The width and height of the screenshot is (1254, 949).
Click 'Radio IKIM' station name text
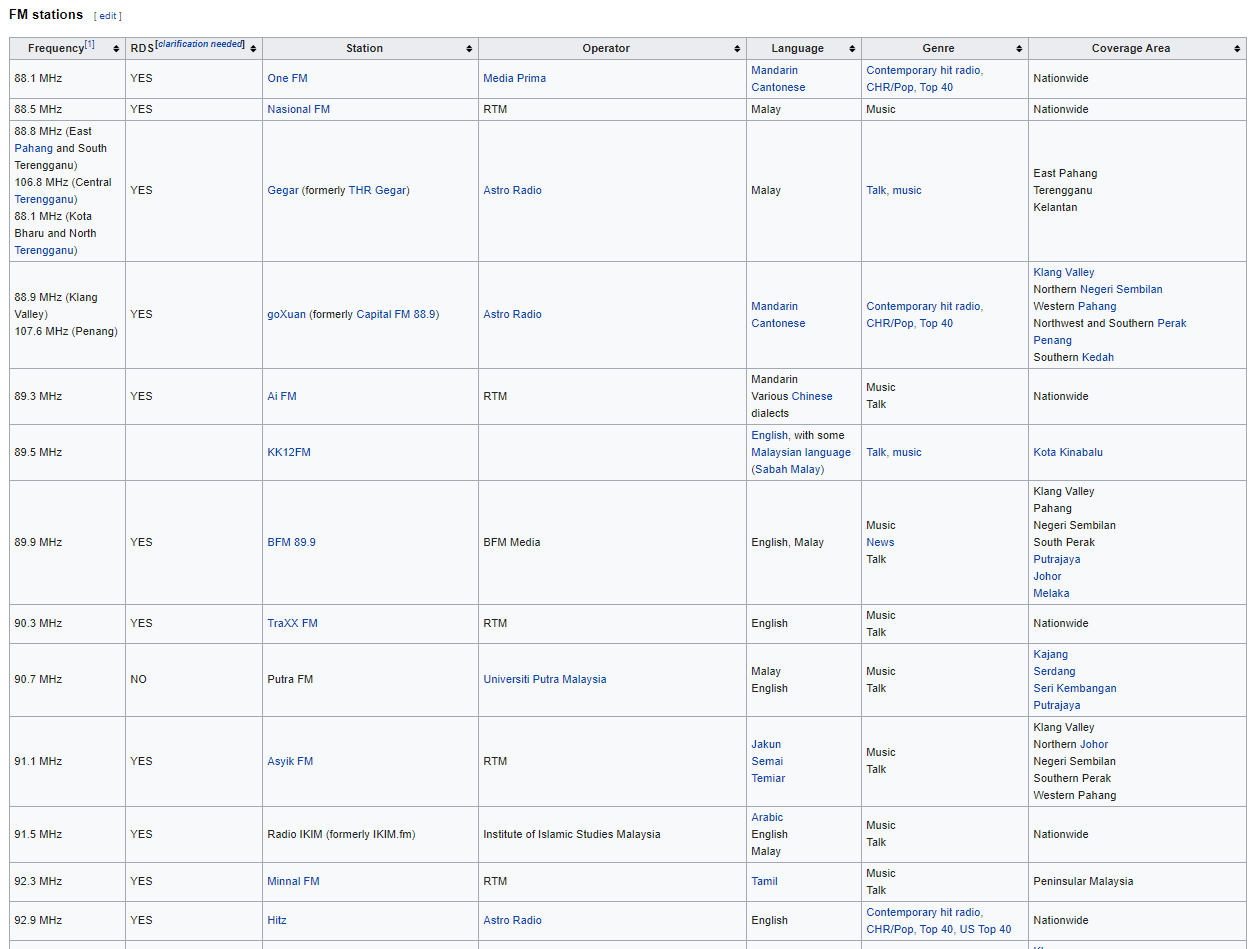pos(295,835)
